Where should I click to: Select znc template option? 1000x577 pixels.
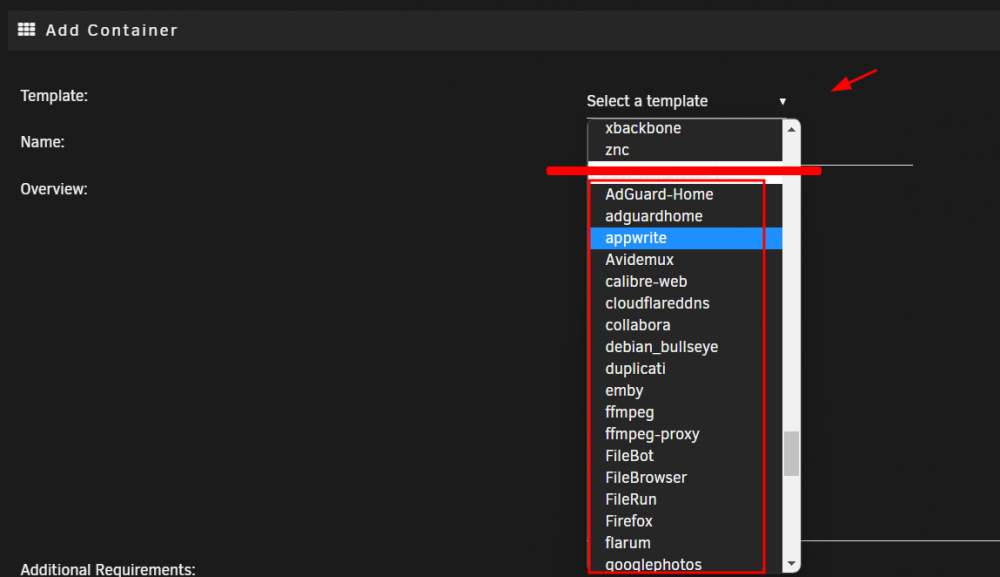point(685,150)
